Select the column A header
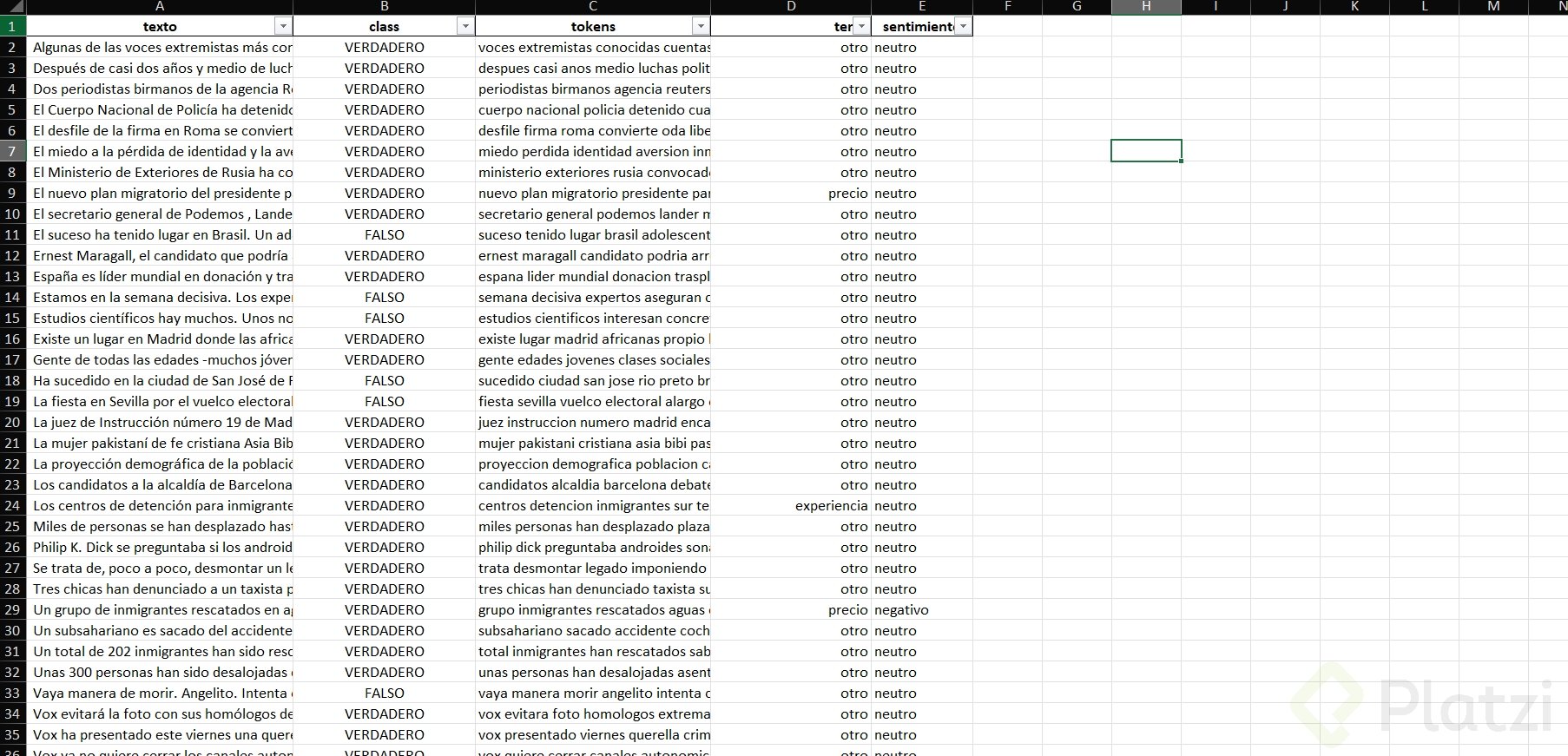 pos(160,7)
